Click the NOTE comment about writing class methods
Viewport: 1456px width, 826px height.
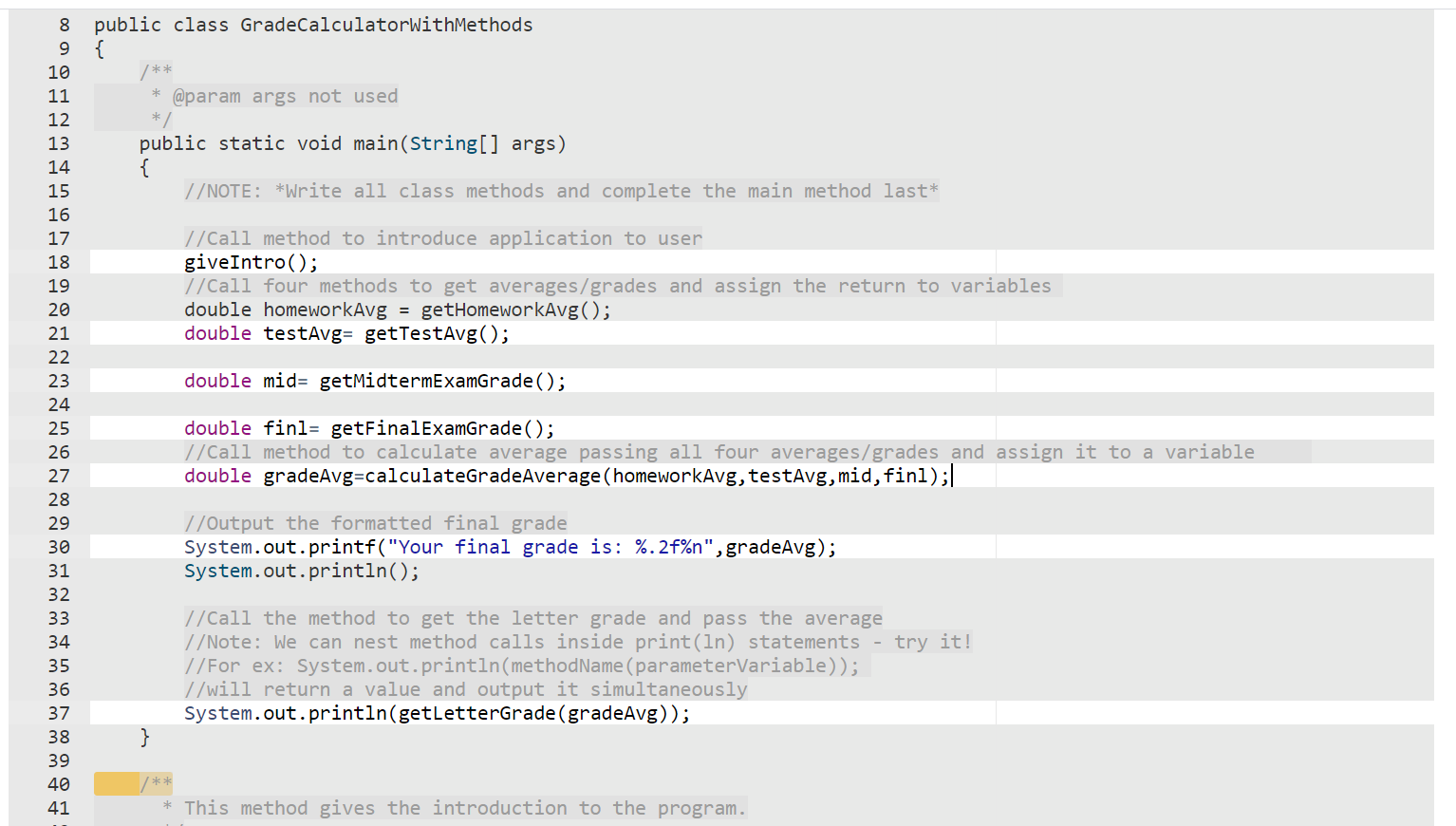coord(562,191)
